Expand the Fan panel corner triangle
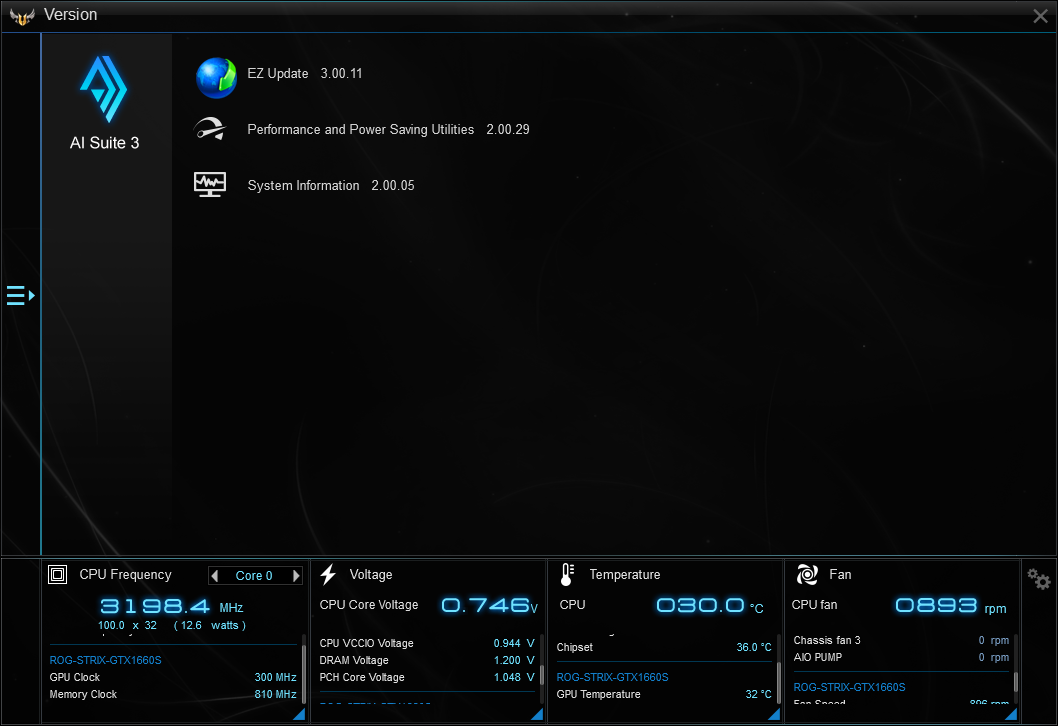The width and height of the screenshot is (1058, 726). (1011, 714)
